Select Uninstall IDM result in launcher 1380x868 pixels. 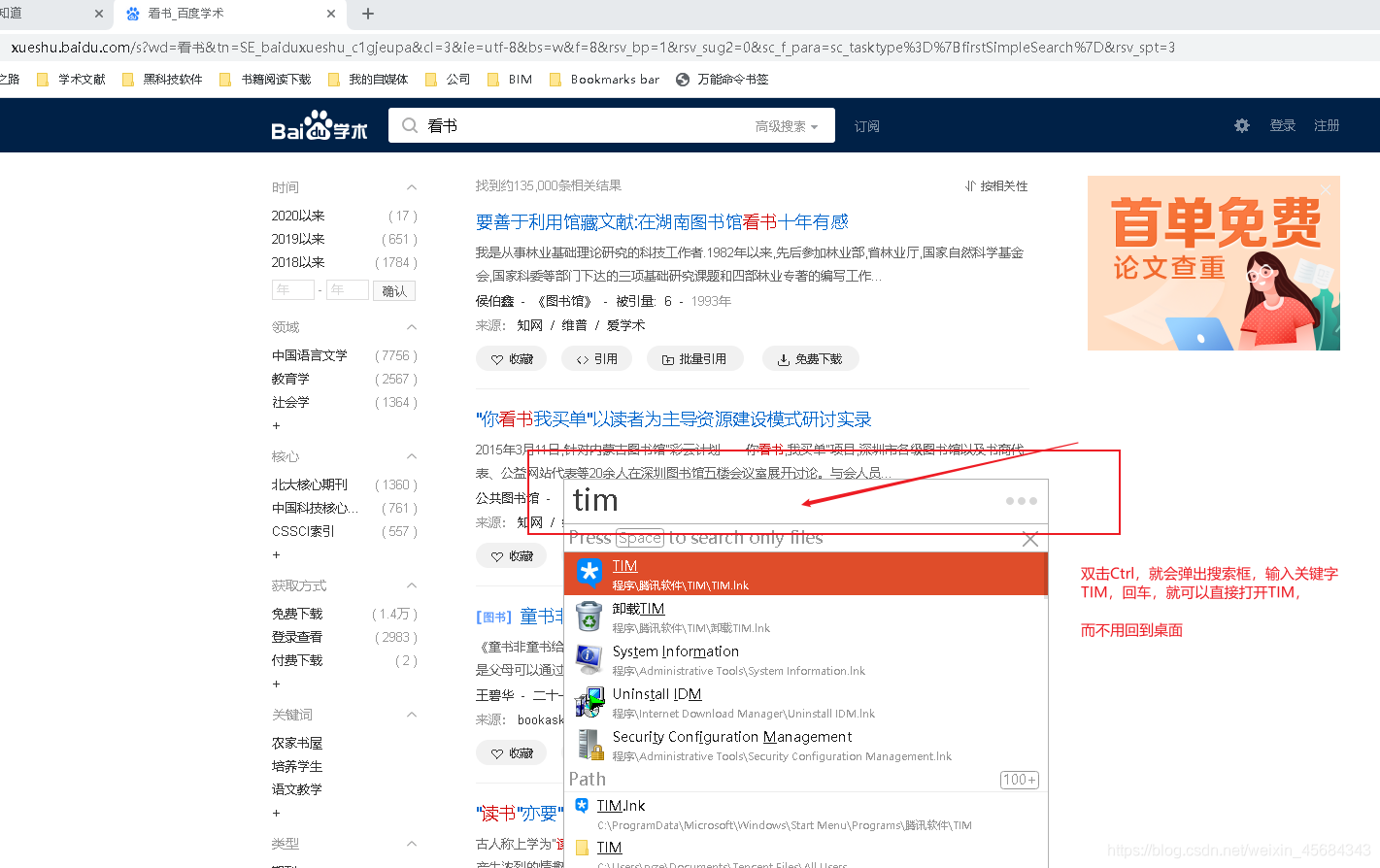pyautogui.click(x=806, y=702)
